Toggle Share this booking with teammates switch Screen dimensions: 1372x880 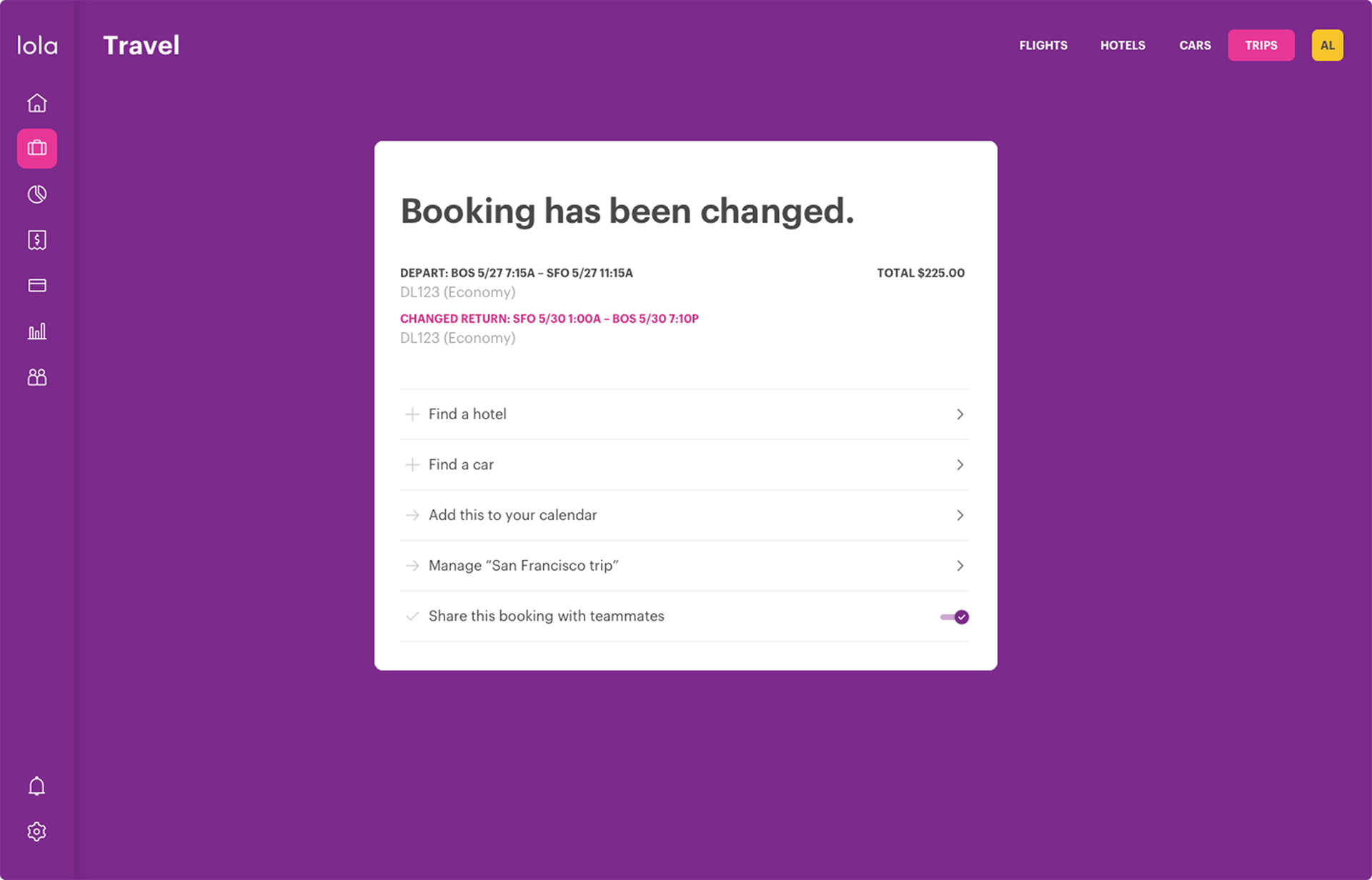(x=955, y=617)
